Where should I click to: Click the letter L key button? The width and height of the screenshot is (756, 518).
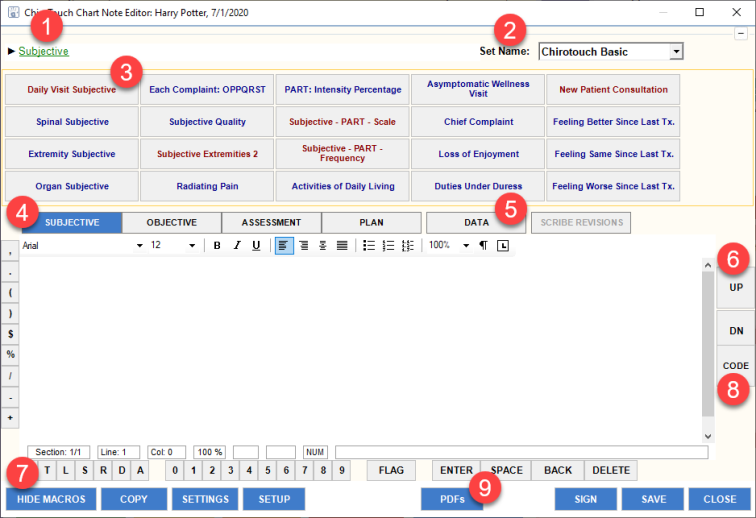[66, 470]
